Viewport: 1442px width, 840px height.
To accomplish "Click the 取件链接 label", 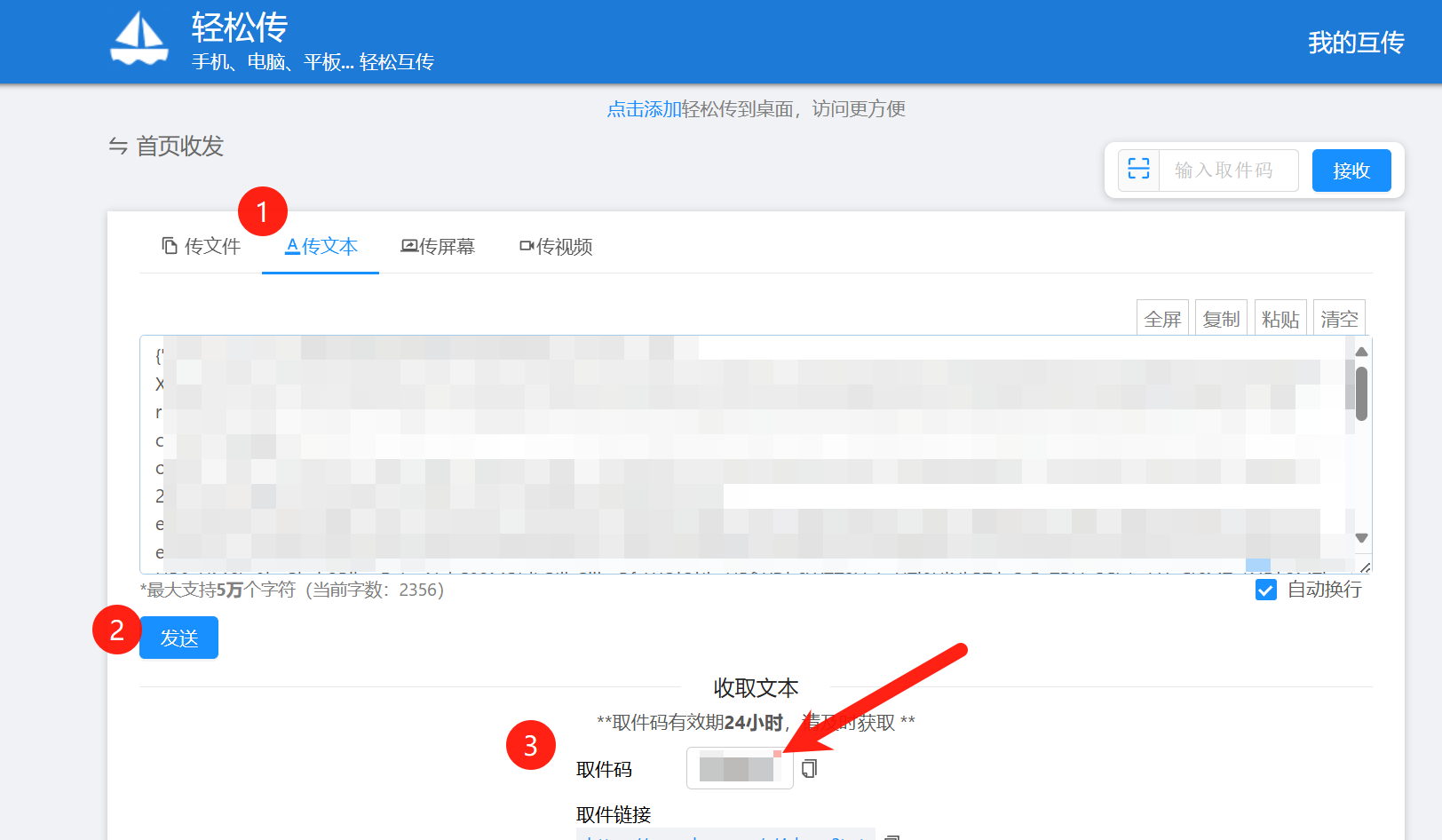I will 614,815.
